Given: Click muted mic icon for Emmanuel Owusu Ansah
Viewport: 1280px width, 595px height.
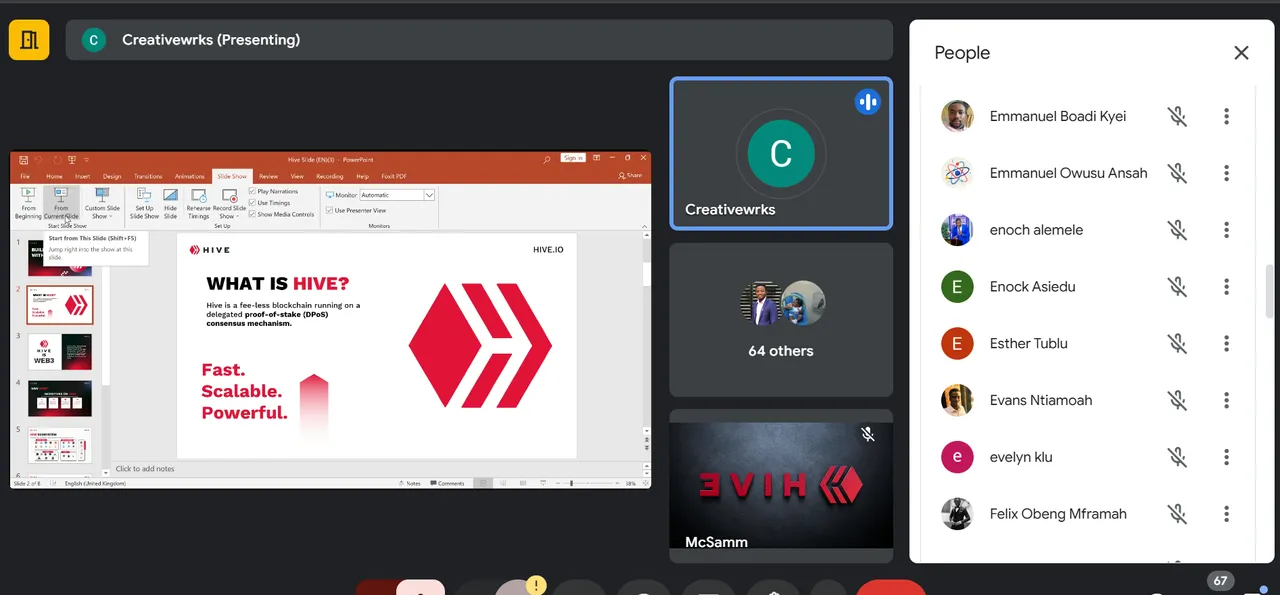Looking at the screenshot, I should 1178,173.
